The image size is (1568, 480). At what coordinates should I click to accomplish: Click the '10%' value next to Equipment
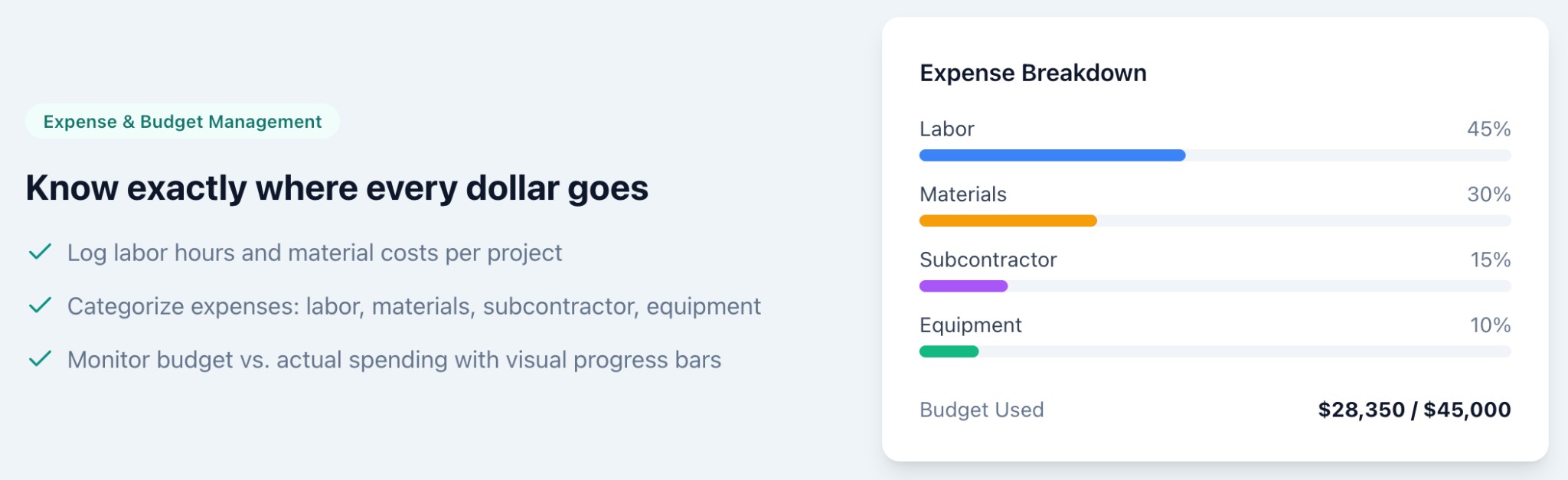[x=1488, y=325]
